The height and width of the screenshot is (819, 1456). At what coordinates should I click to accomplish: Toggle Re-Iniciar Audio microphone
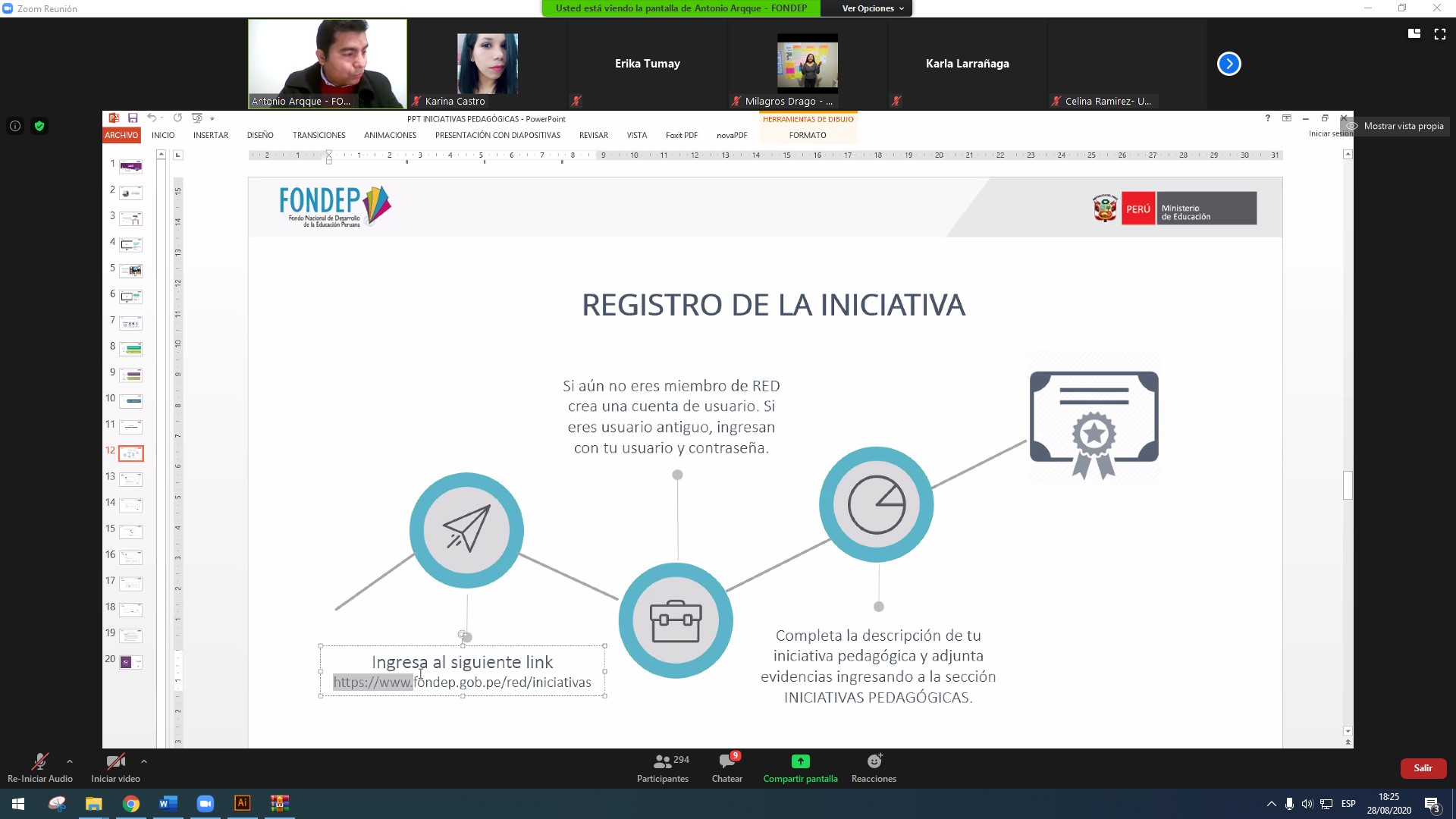click(39, 761)
